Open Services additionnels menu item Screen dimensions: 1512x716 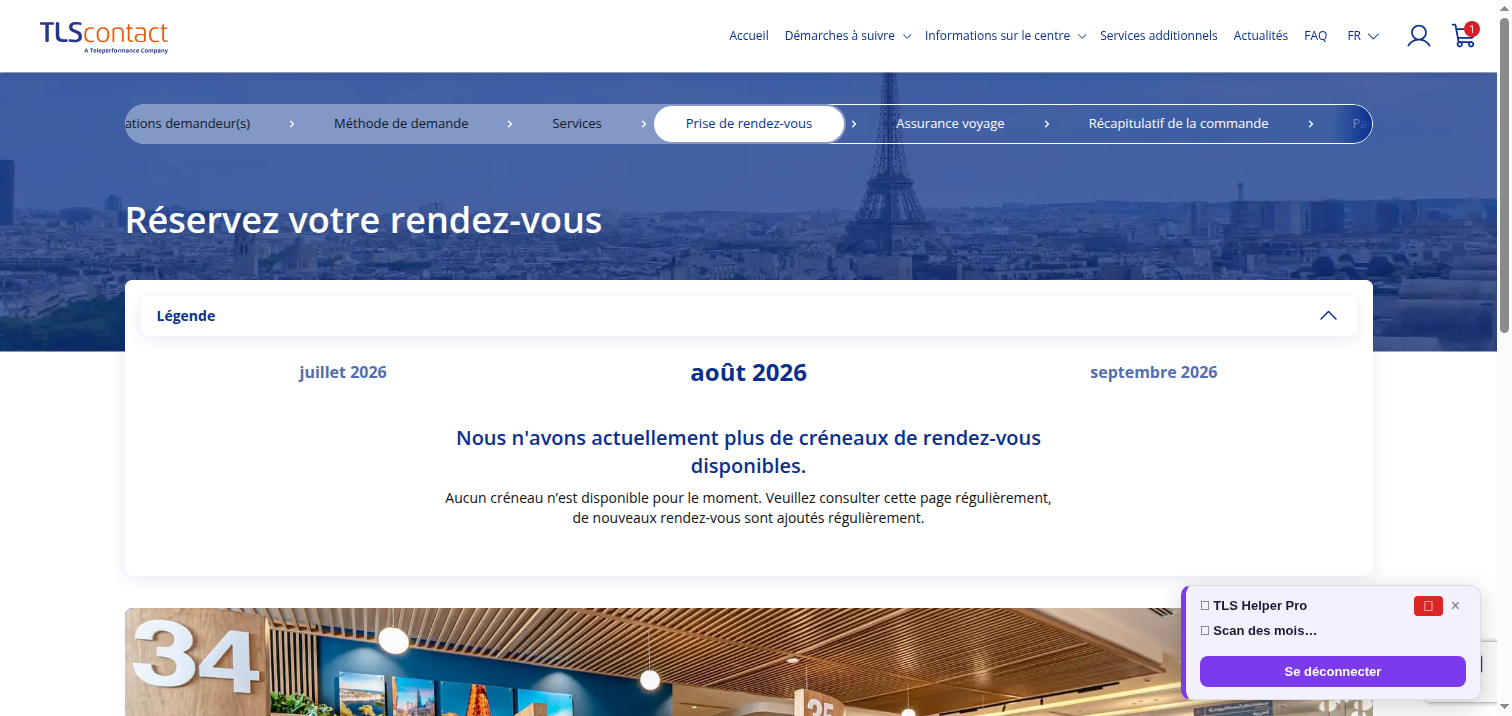[x=1159, y=36]
